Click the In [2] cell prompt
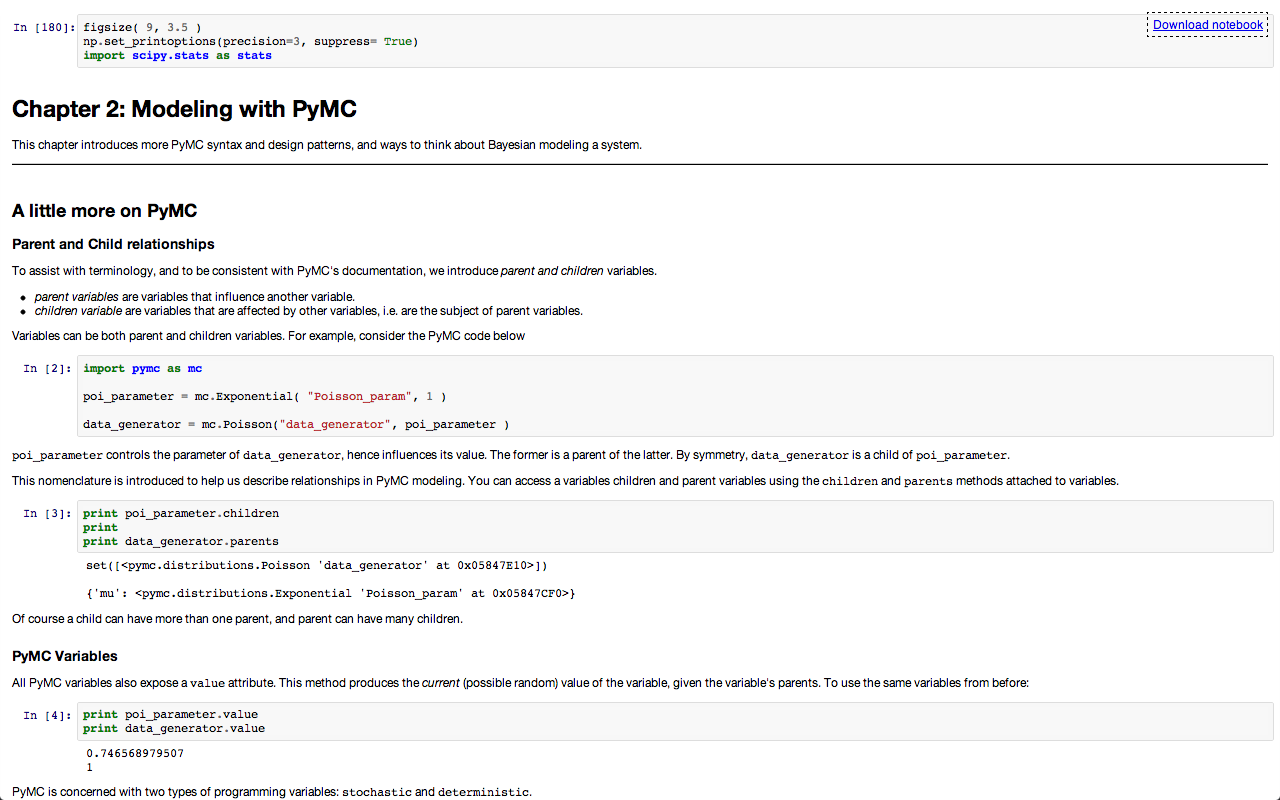This screenshot has width=1280, height=800. [x=47, y=369]
